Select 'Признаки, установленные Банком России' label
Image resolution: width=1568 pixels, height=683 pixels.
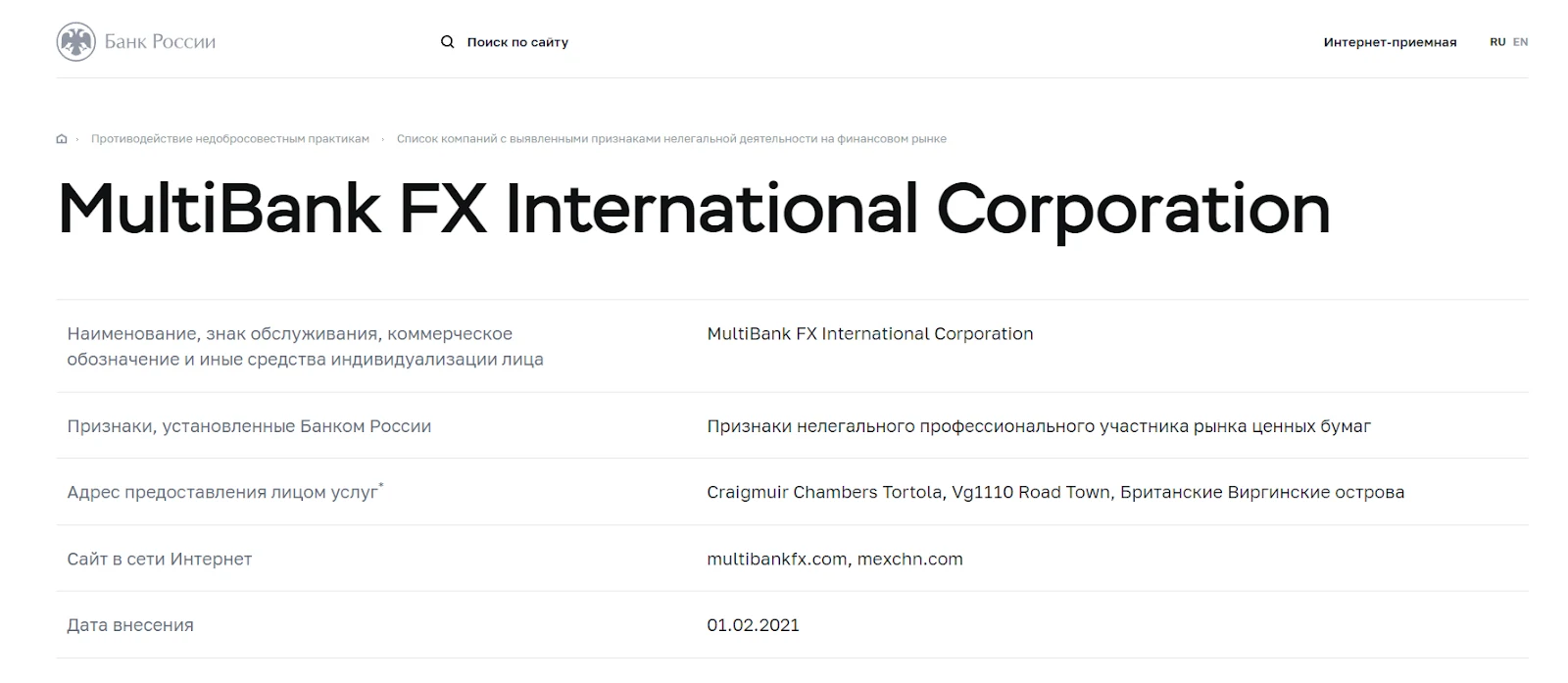point(249,426)
